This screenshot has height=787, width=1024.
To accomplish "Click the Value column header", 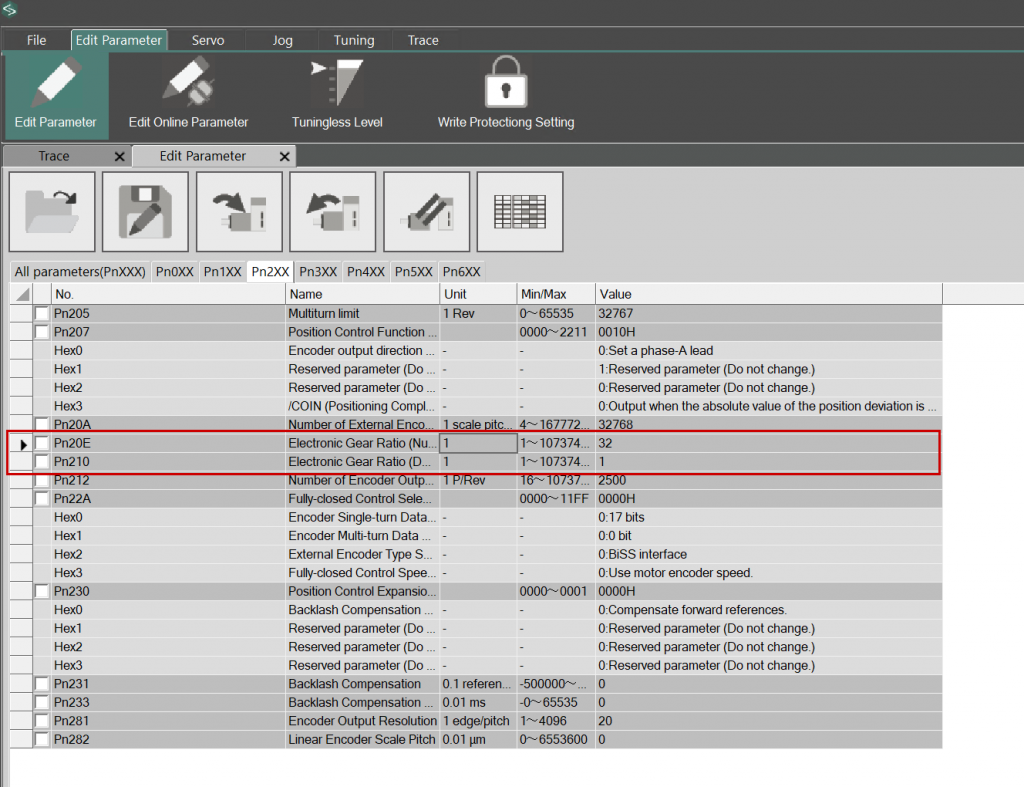I will coord(768,294).
